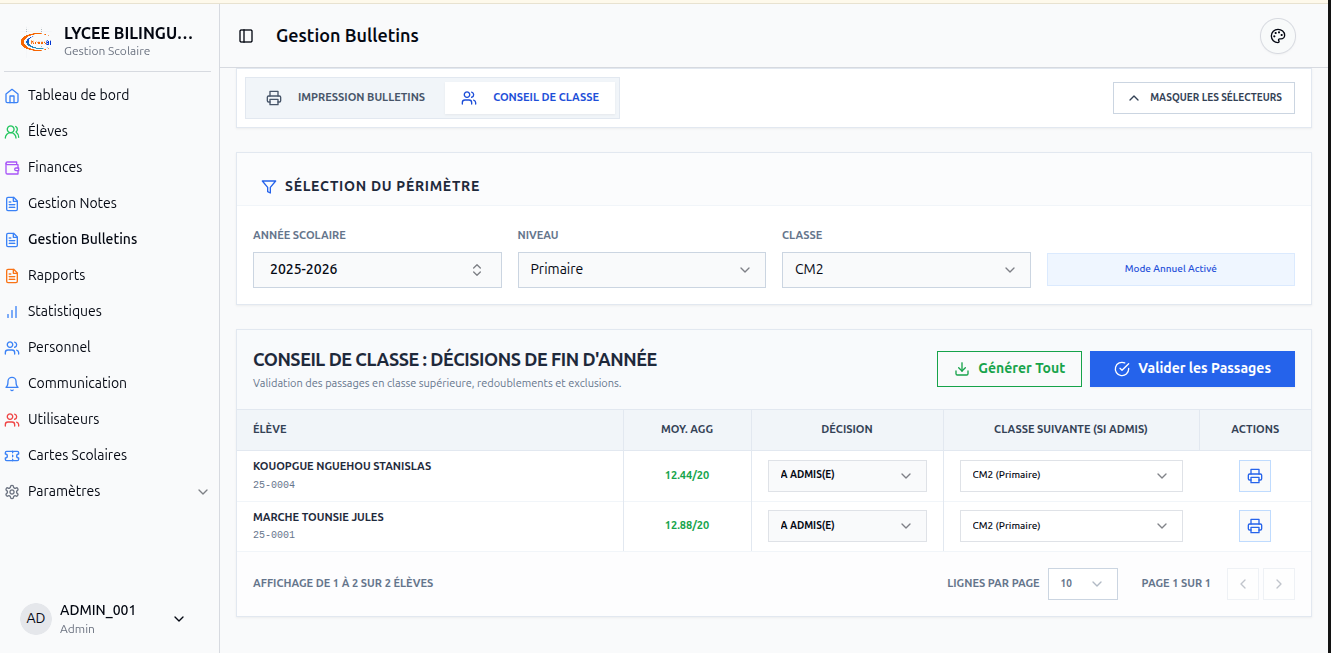Image resolution: width=1331 pixels, height=653 pixels.
Task: Open decision dropdown for MARCHE TOUNSIE JULES
Action: 847,526
